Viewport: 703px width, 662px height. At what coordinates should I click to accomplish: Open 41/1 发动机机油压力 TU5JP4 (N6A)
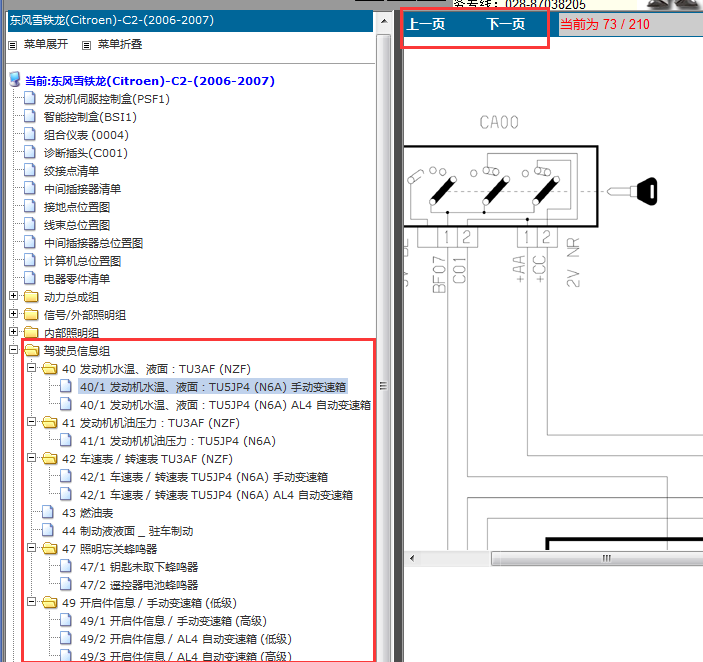178,441
